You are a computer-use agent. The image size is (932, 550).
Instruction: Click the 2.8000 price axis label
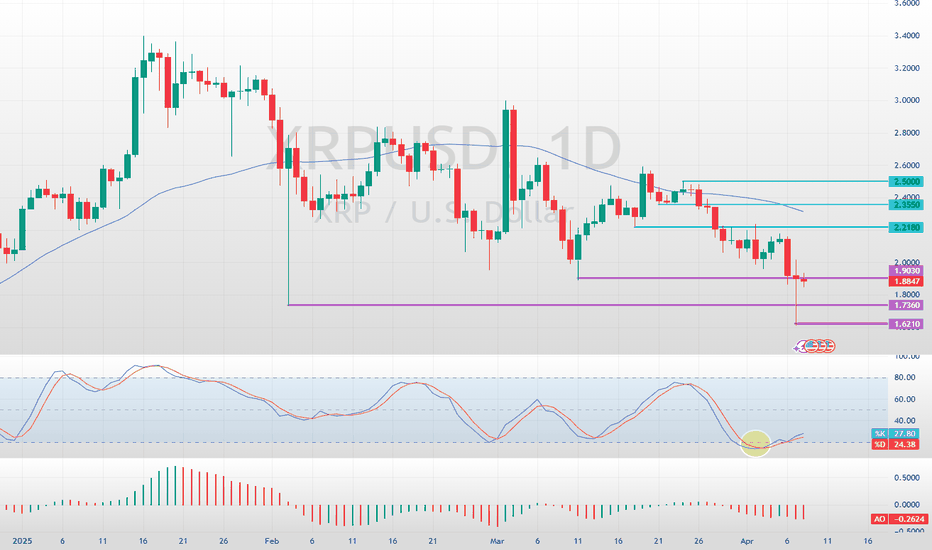907,133
